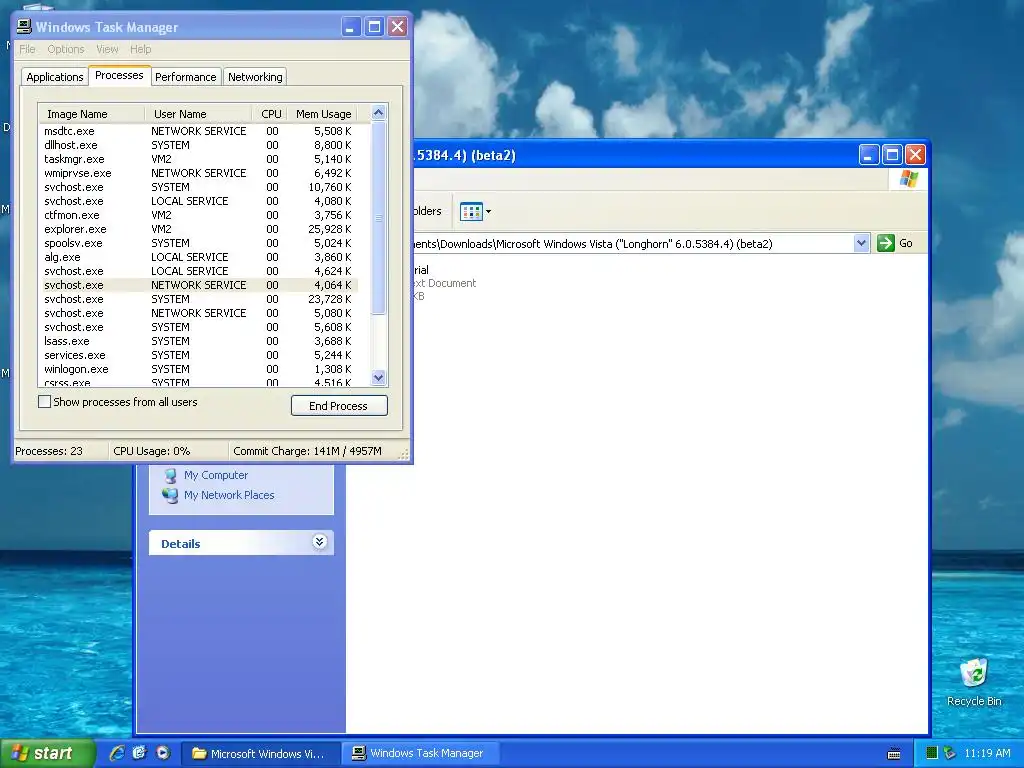The image size is (1024, 768).
Task: Select the spoolsv.exe process row
Action: [x=199, y=243]
